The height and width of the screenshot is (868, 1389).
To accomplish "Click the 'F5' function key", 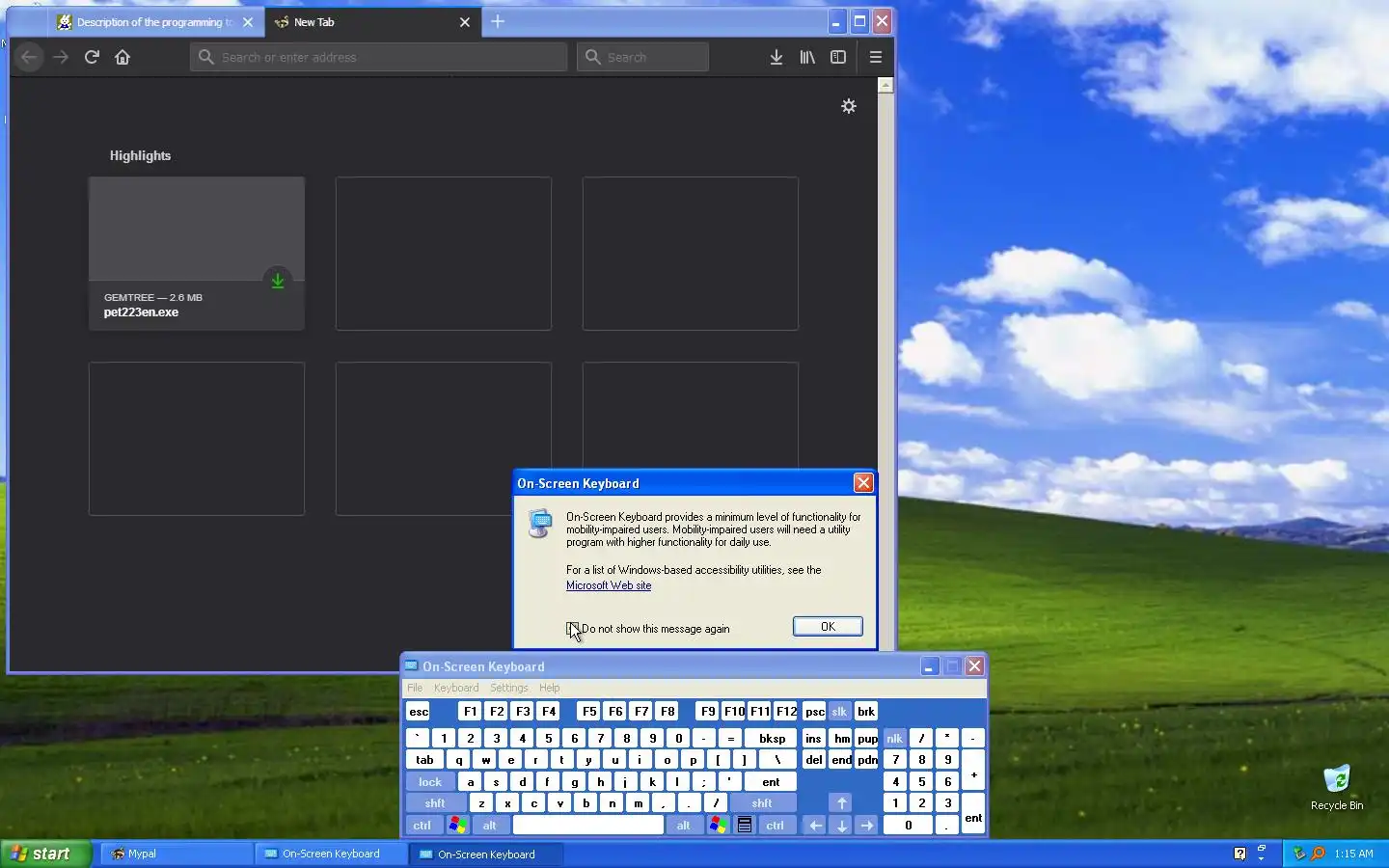I will pyautogui.click(x=589, y=712).
